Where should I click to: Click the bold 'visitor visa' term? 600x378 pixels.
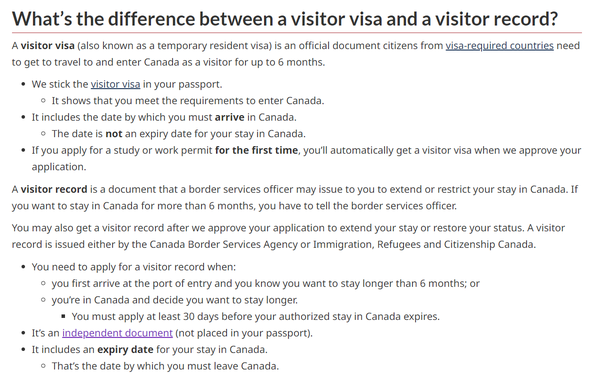tap(47, 46)
